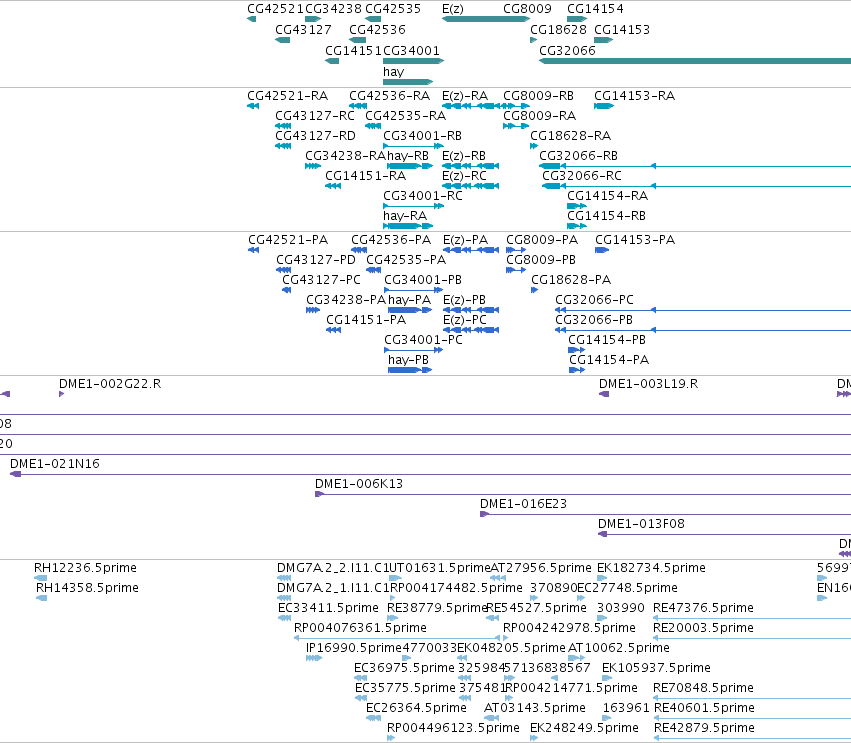Click the CG42521 gene label
This screenshot has width=851, height=743.
click(x=275, y=9)
